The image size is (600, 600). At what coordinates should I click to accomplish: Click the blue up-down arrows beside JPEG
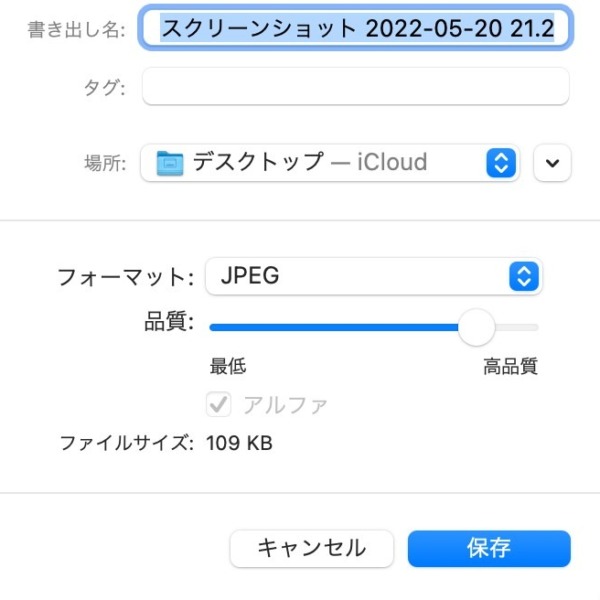point(524,276)
